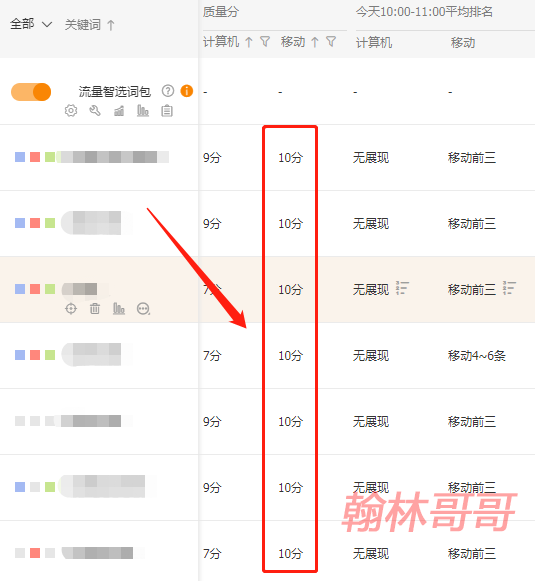535x581 pixels.
Task: Click the clipboard icon under 流量智选词包
Action: [x=167, y=110]
